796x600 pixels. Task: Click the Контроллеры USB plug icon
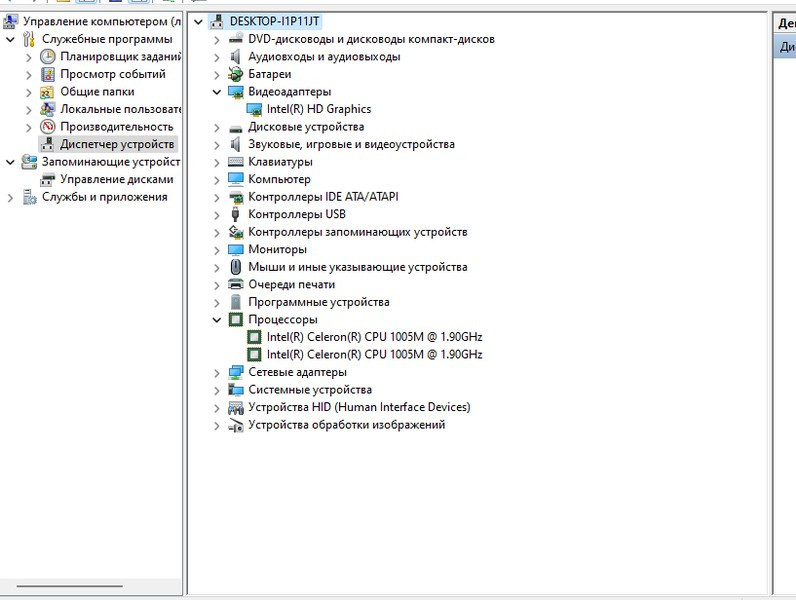[235, 214]
